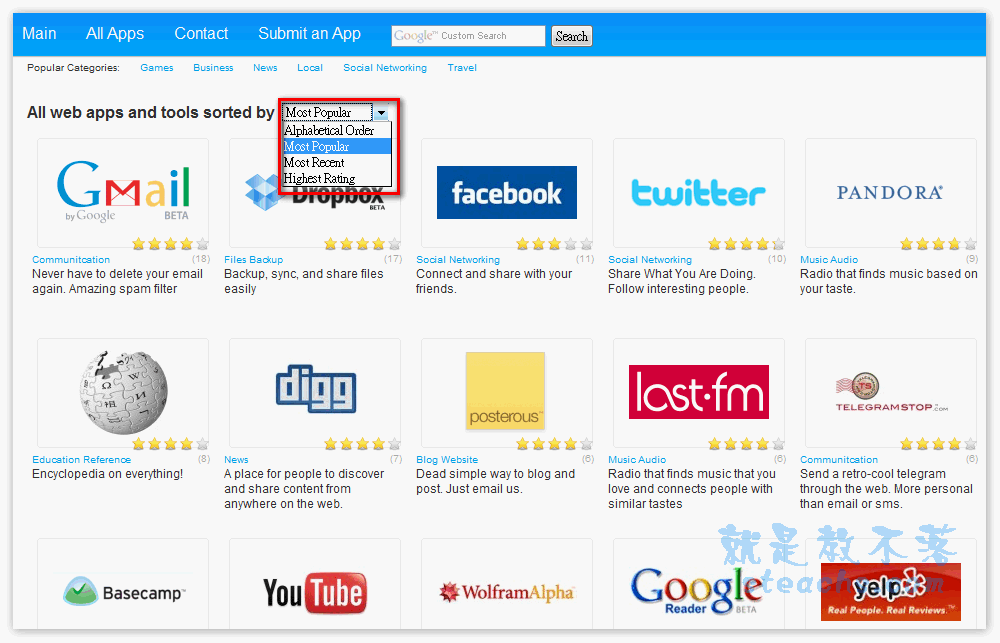Open the Google Reader app logo

(696, 591)
